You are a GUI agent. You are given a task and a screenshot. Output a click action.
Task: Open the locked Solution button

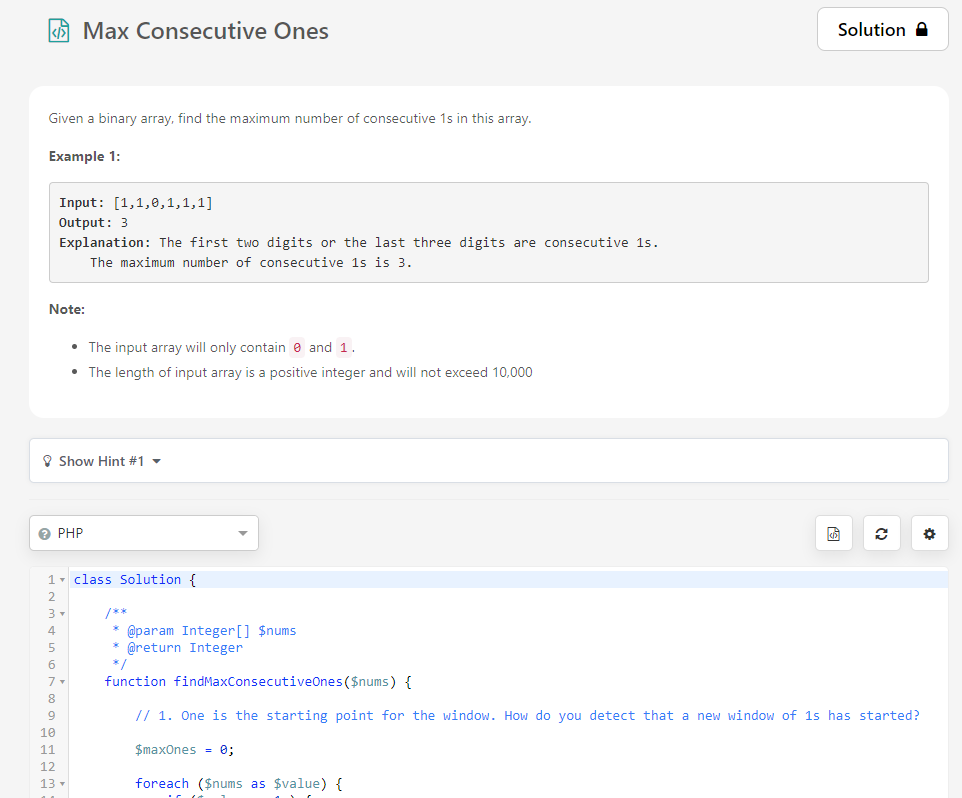(x=882, y=29)
